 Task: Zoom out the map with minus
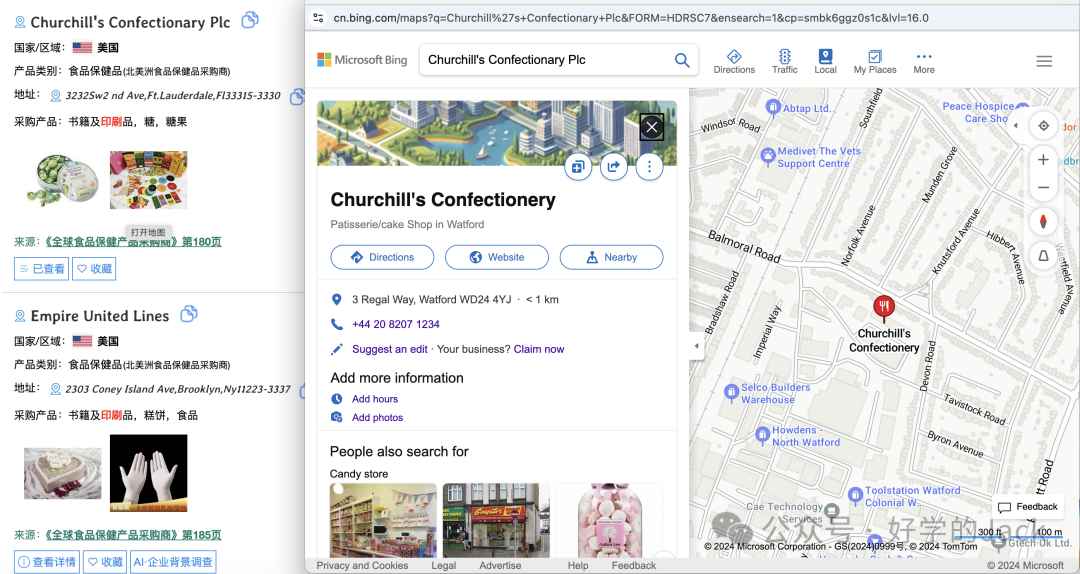pyautogui.click(x=1043, y=187)
